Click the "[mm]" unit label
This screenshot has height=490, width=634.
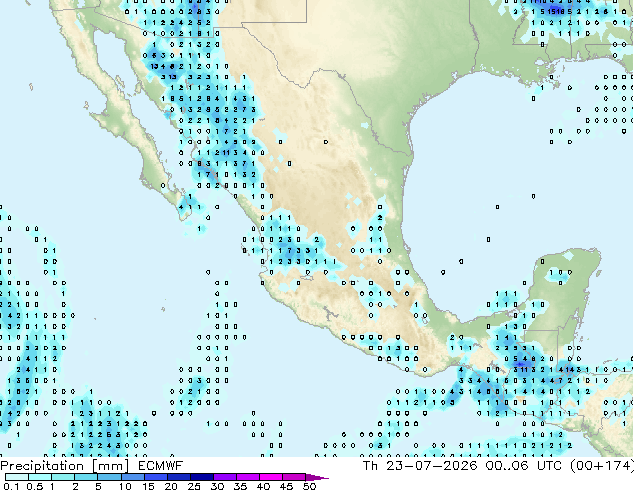111,466
